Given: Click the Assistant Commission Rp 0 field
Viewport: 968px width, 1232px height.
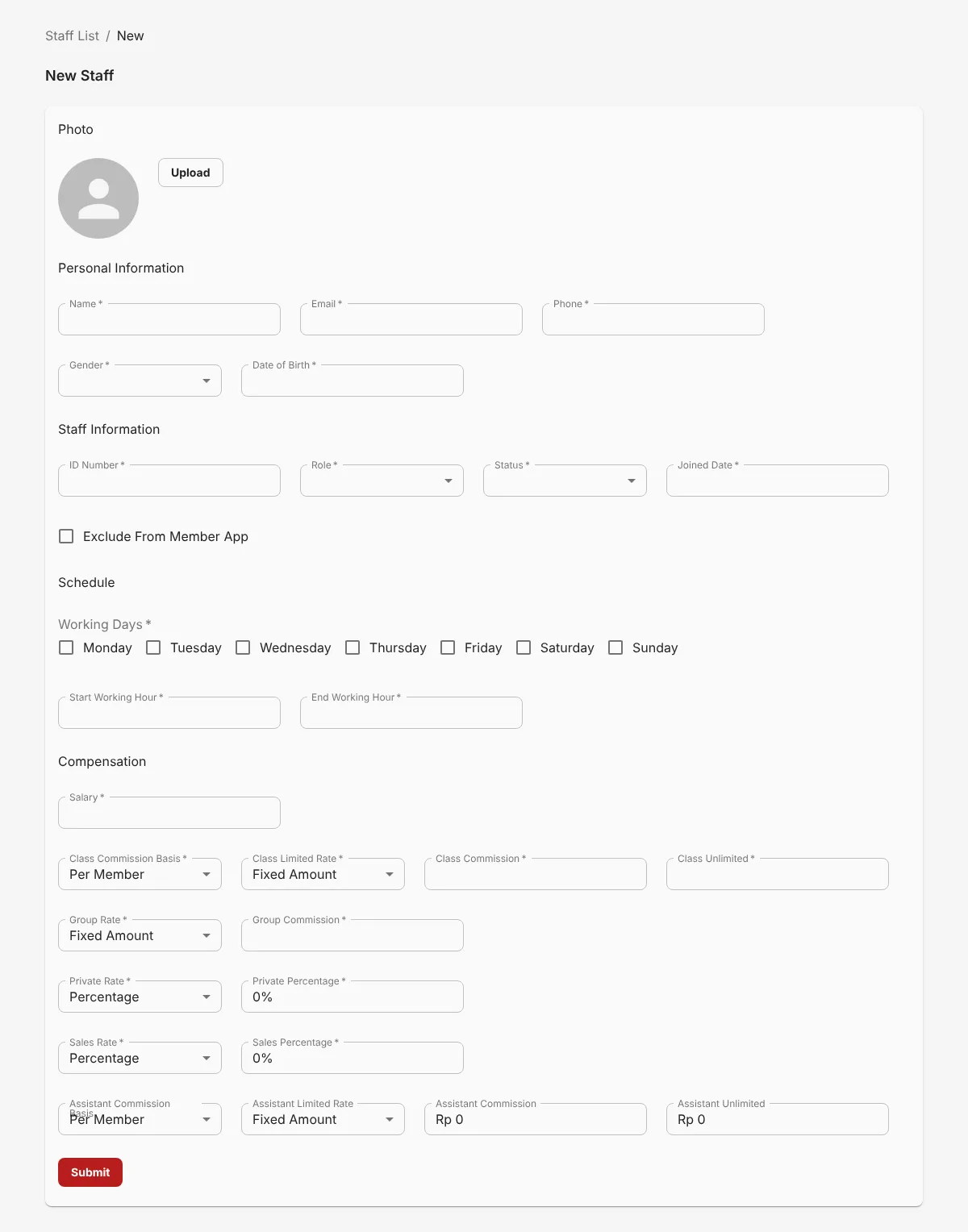Looking at the screenshot, I should tap(536, 1119).
